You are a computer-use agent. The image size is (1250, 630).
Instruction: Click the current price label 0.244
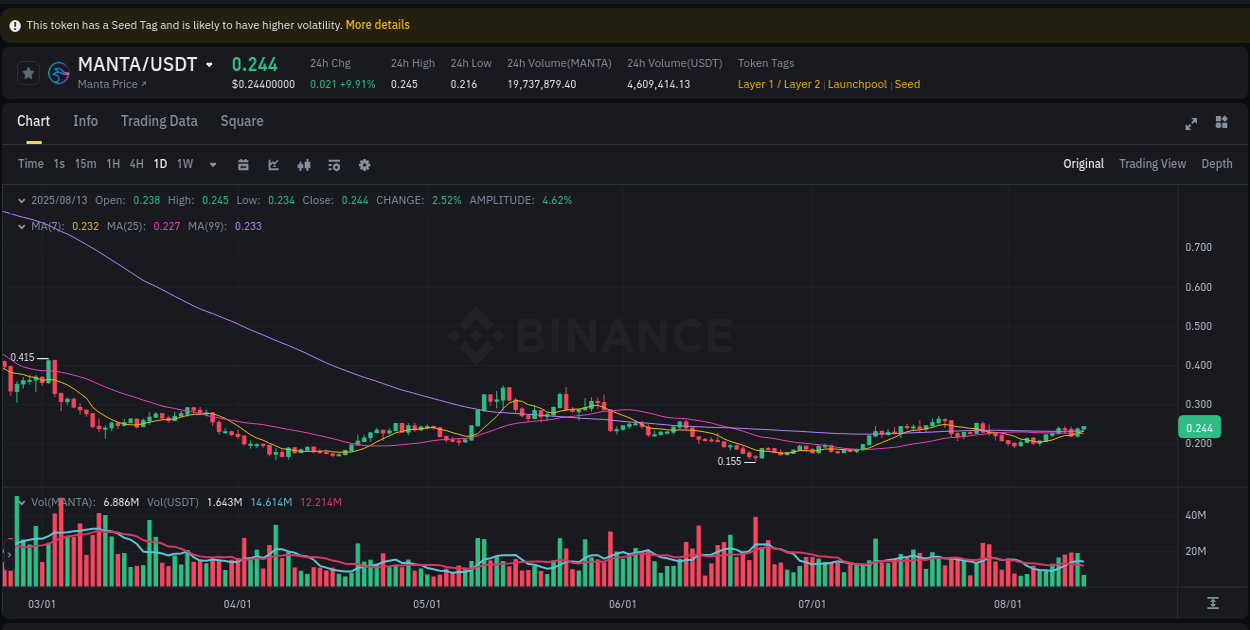tap(1199, 426)
